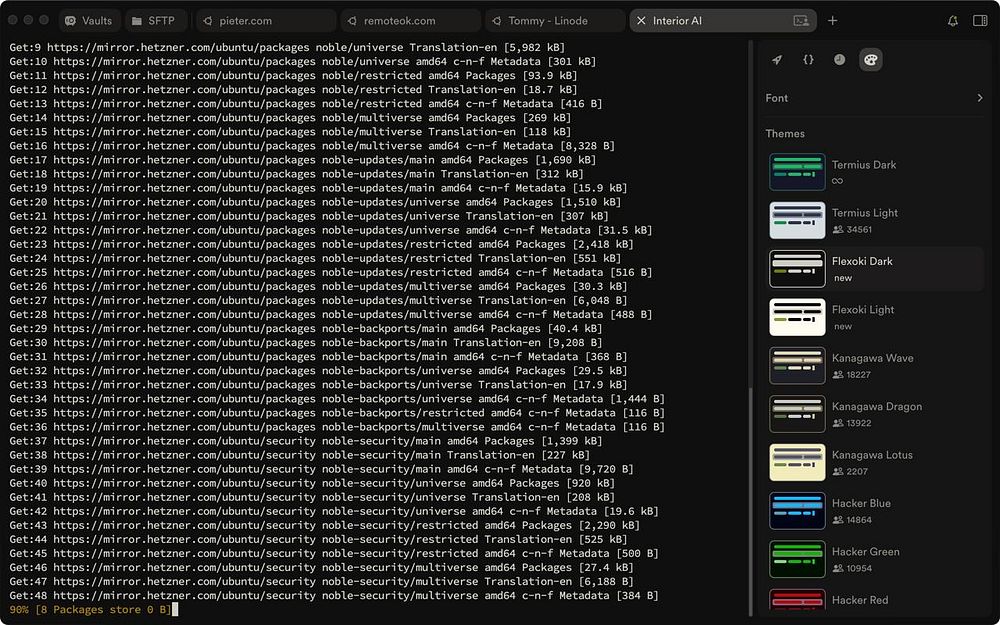Select the Kanagawa Dragon theme thumbnail
The height and width of the screenshot is (625, 1000).
point(797,414)
